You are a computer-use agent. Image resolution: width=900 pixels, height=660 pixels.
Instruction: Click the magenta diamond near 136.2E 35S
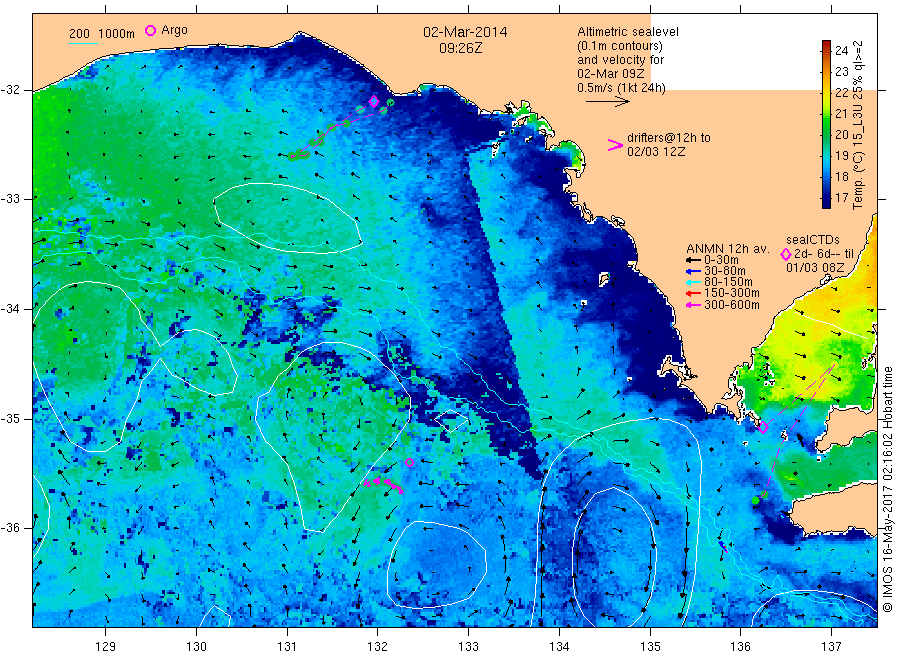pyautogui.click(x=763, y=428)
